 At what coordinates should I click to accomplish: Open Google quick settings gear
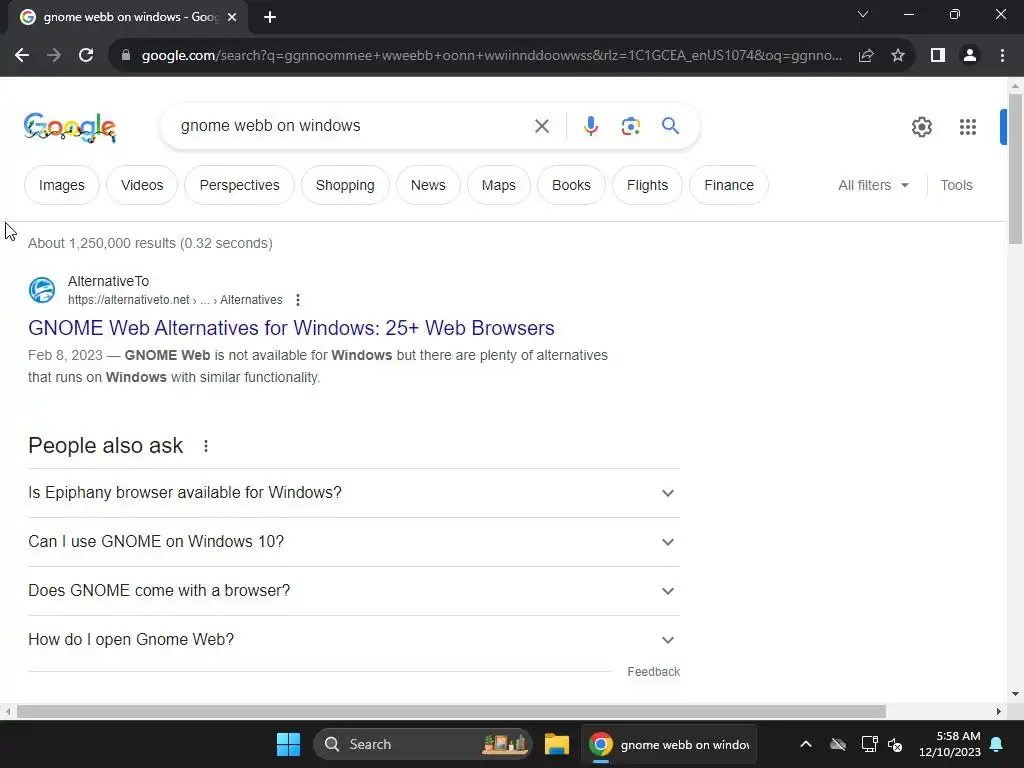tap(921, 127)
